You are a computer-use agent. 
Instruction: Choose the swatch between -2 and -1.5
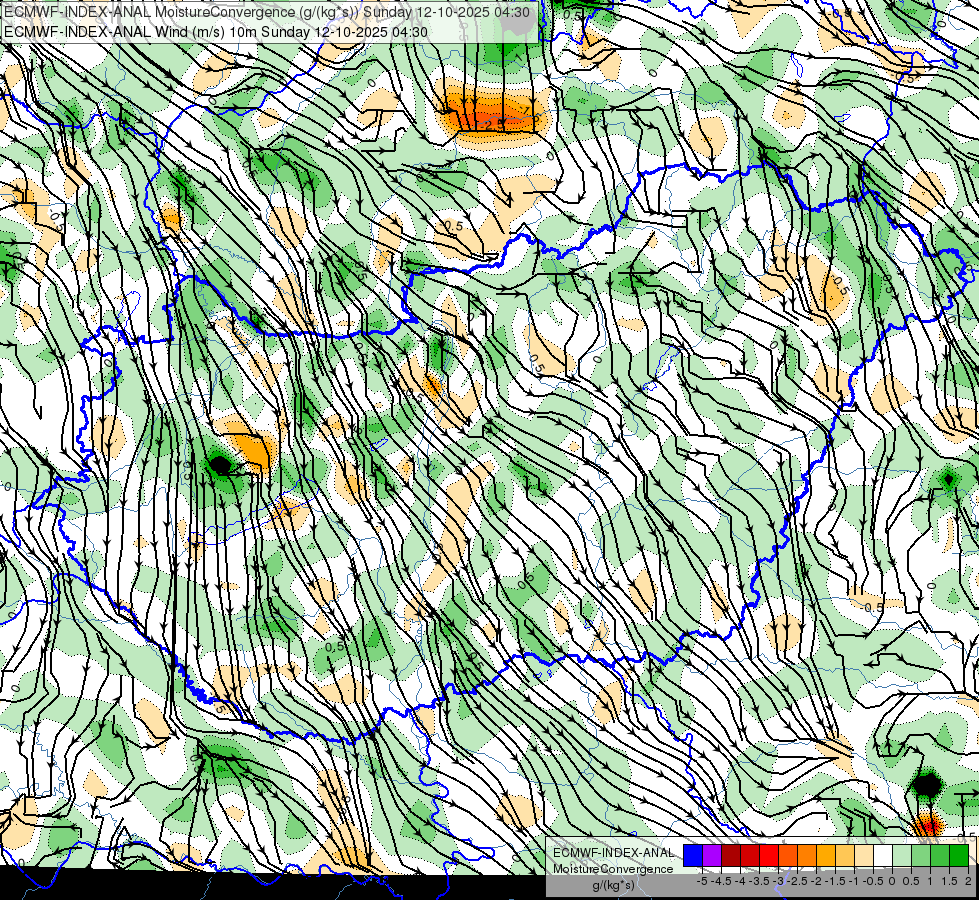click(x=826, y=856)
